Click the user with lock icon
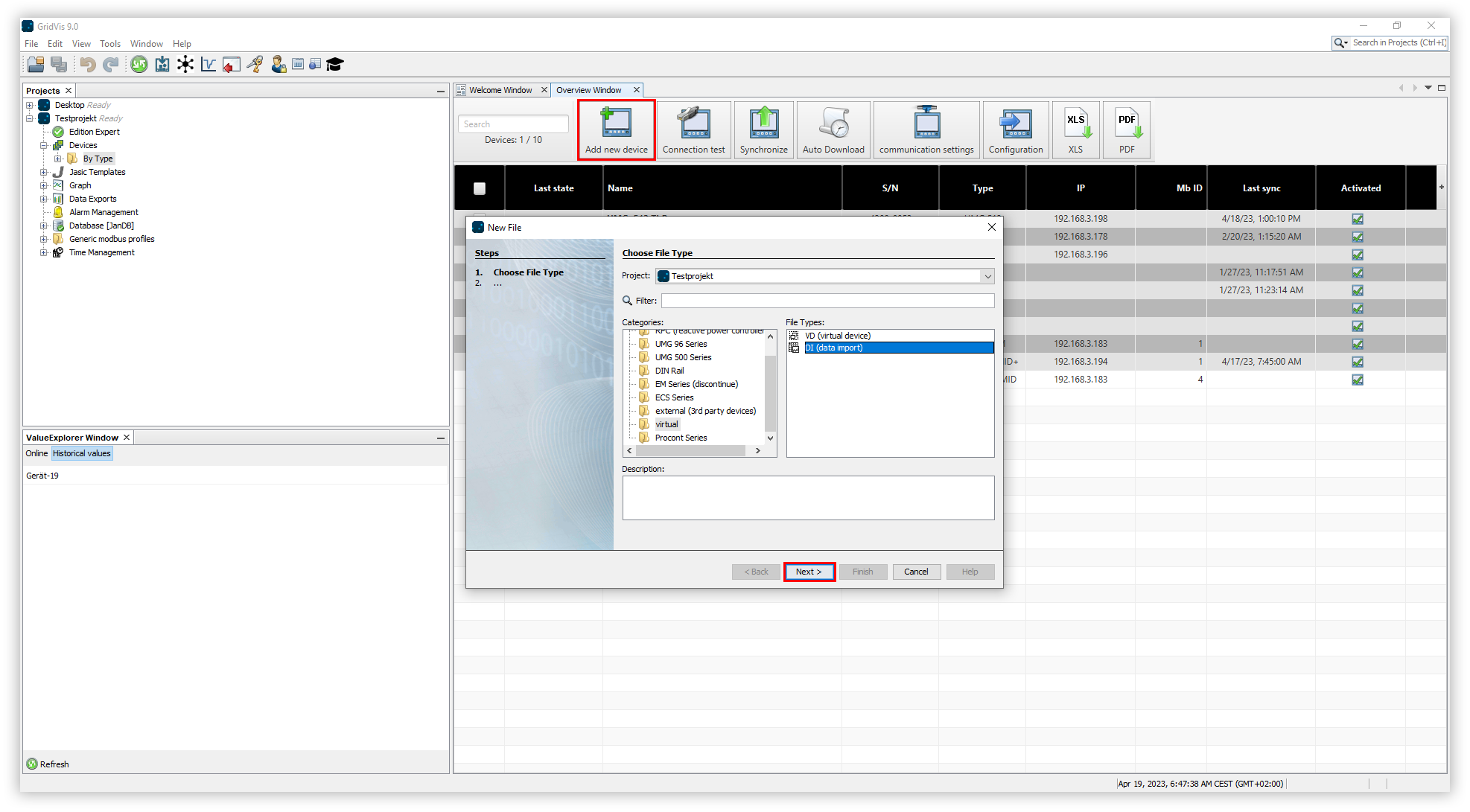Image resolution: width=1470 pixels, height=812 pixels. (279, 65)
